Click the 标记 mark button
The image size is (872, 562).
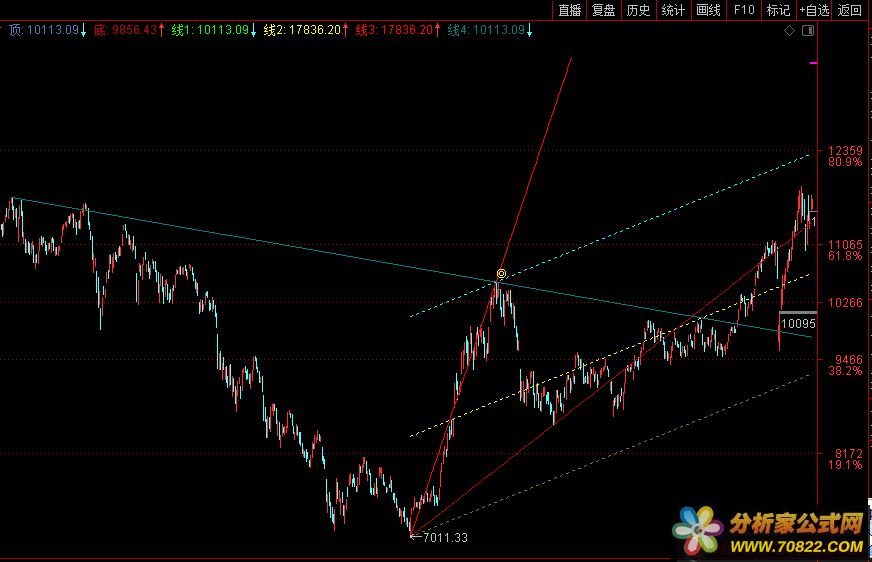777,10
